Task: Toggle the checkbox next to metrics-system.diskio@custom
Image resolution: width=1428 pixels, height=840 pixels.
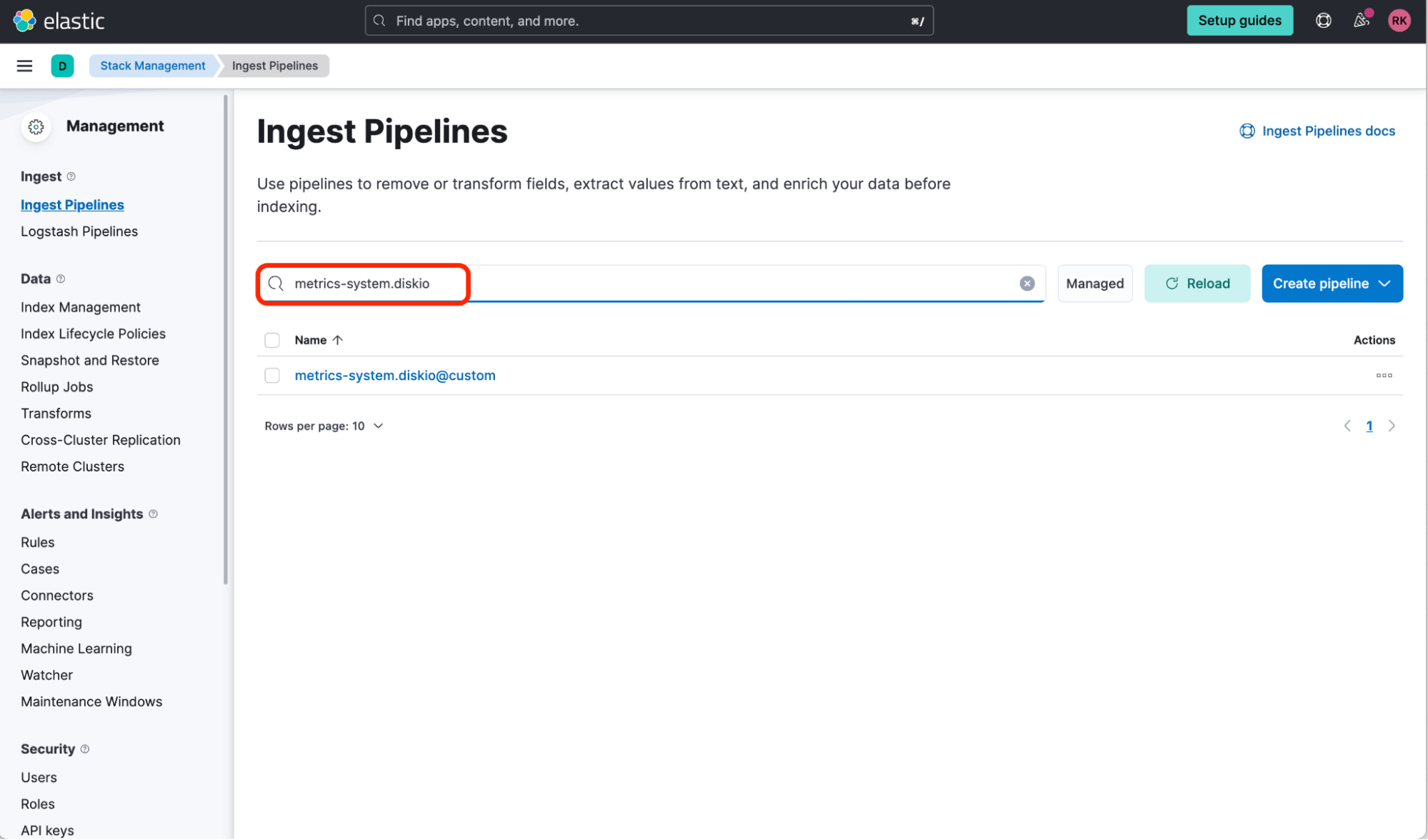Action: click(x=271, y=375)
